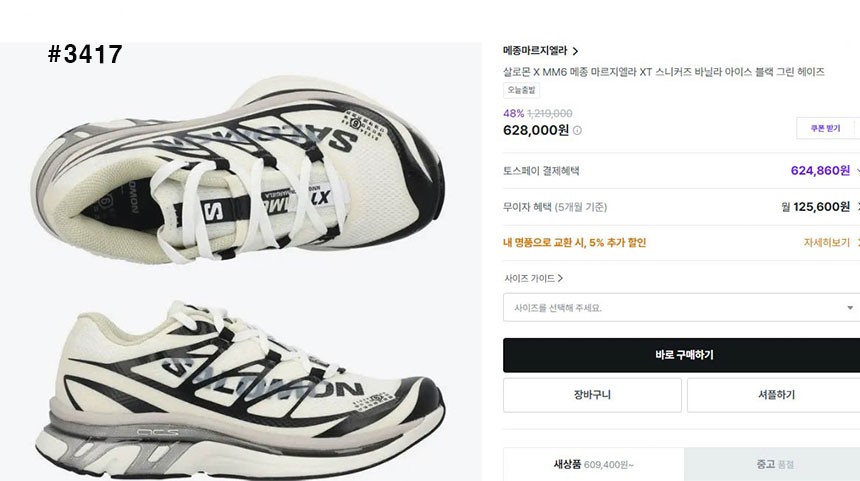Add item with 장바구니 button
This screenshot has width=860, height=481.
[x=591, y=395]
